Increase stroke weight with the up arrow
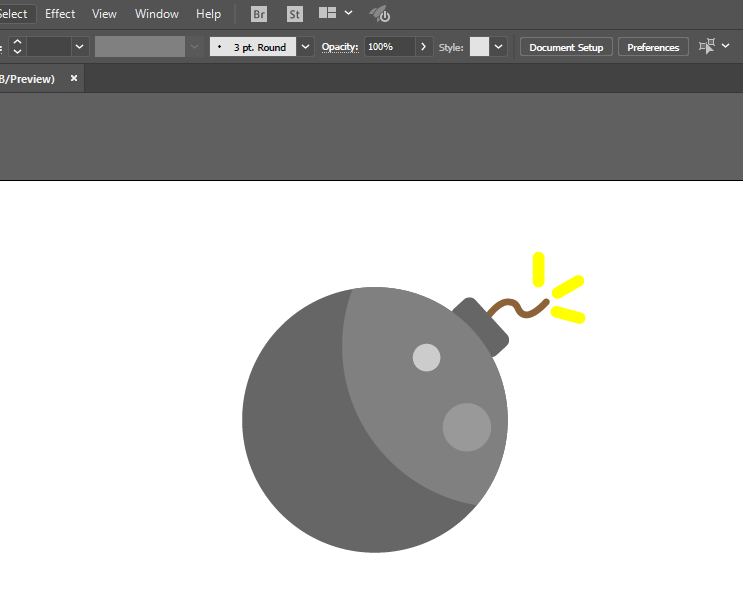This screenshot has width=743, height=614. pyautogui.click(x=18, y=42)
